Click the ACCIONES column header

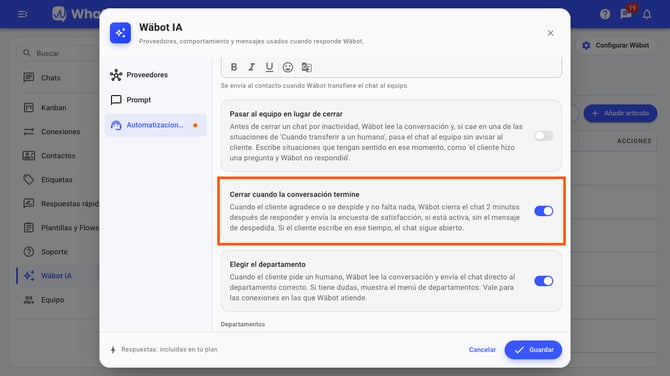634,141
